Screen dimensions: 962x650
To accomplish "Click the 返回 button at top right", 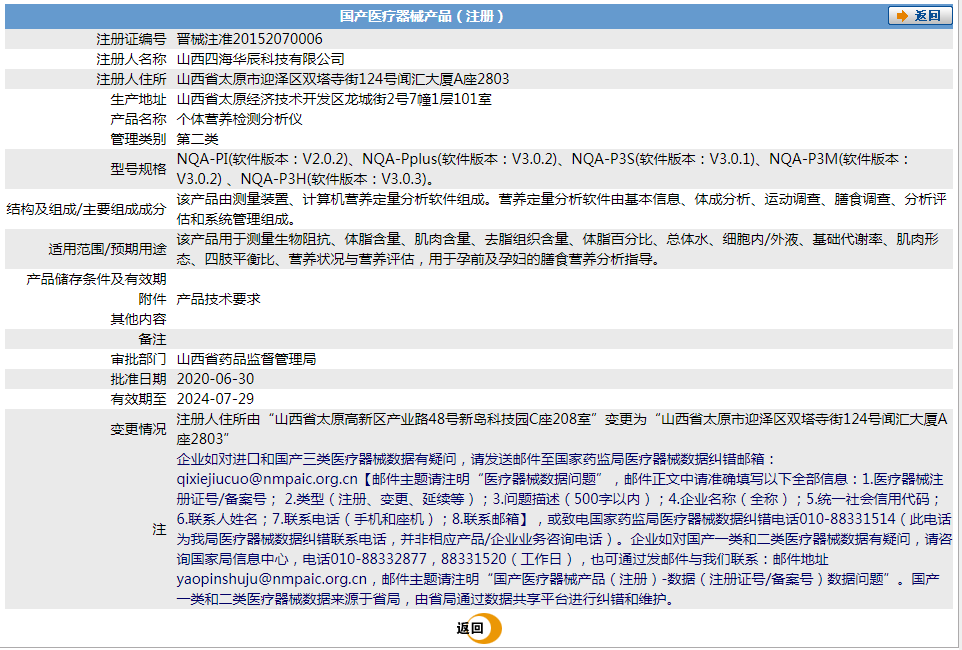I will [920, 16].
